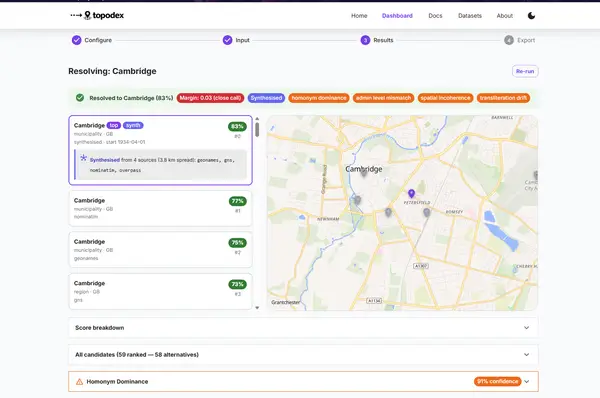Open the About page
The width and height of the screenshot is (600, 398).
[x=504, y=16]
